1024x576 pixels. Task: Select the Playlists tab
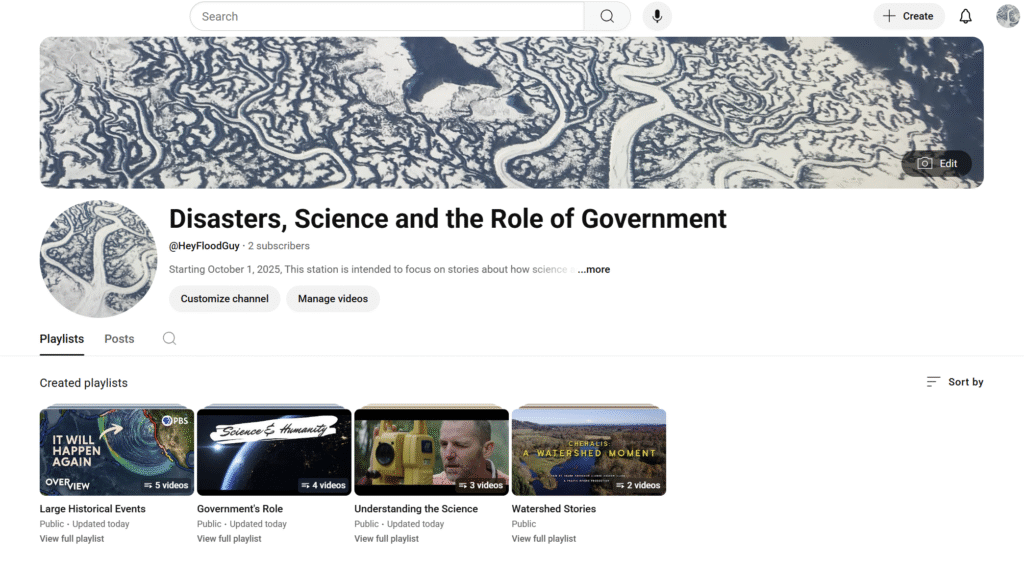61,339
